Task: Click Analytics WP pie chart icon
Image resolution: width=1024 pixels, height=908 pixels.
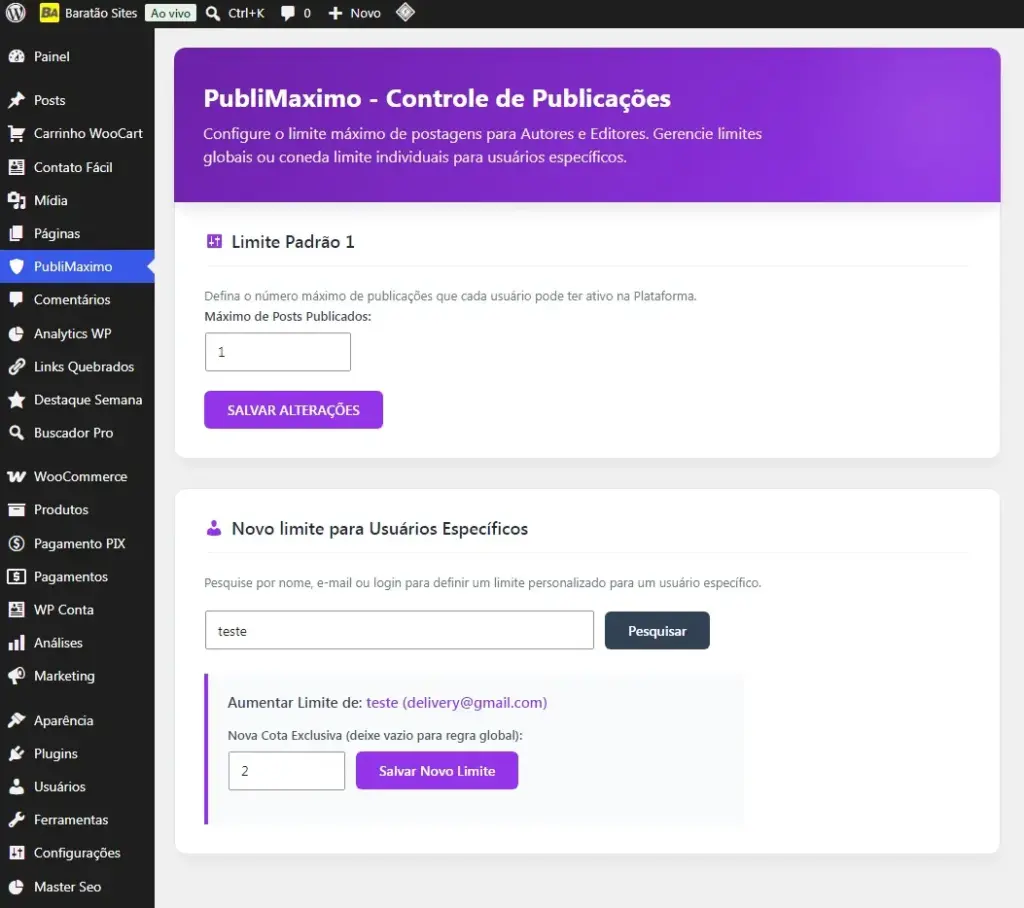Action: pos(16,334)
